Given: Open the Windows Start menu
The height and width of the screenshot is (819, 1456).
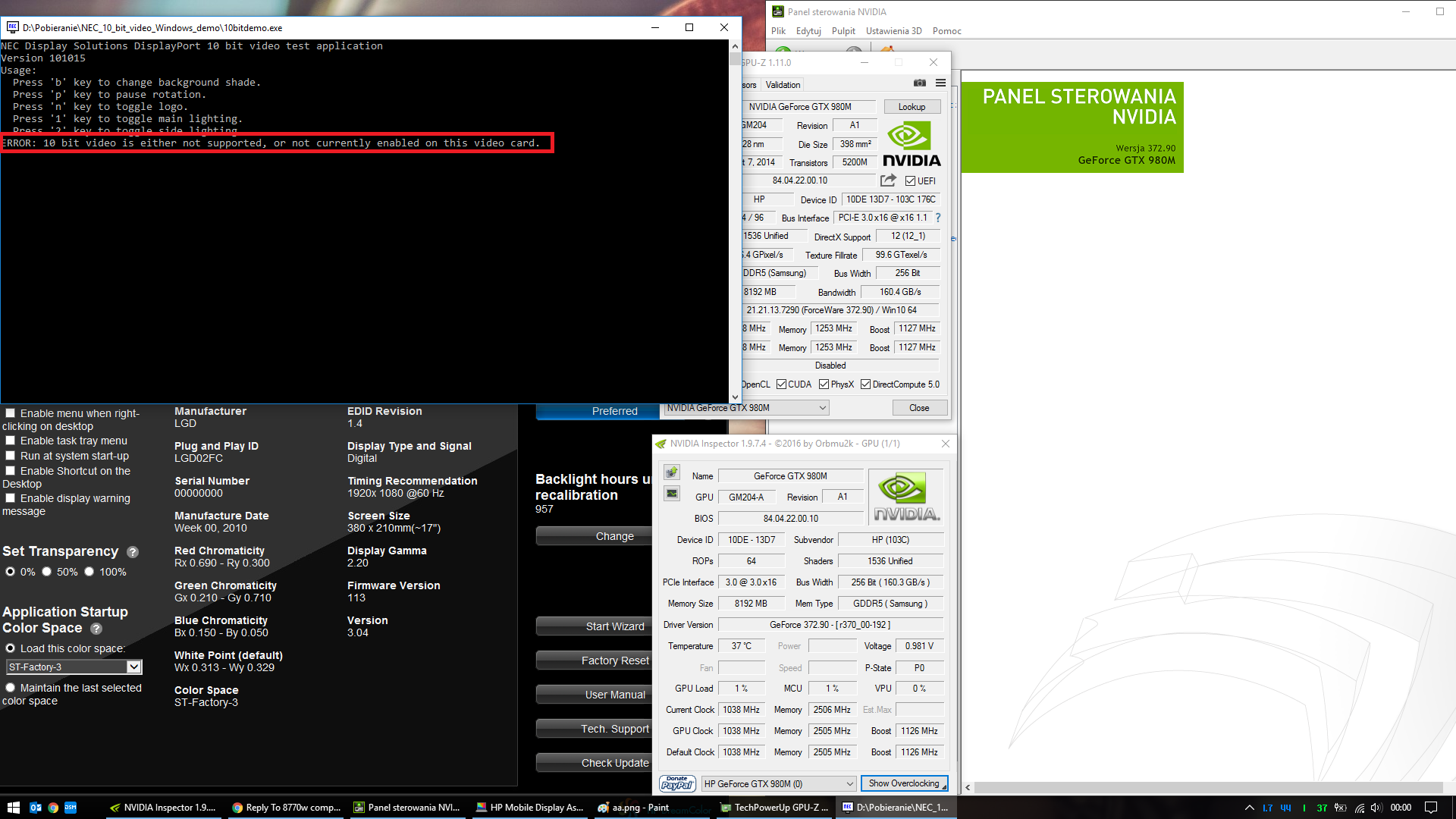Looking at the screenshot, I should tap(13, 808).
